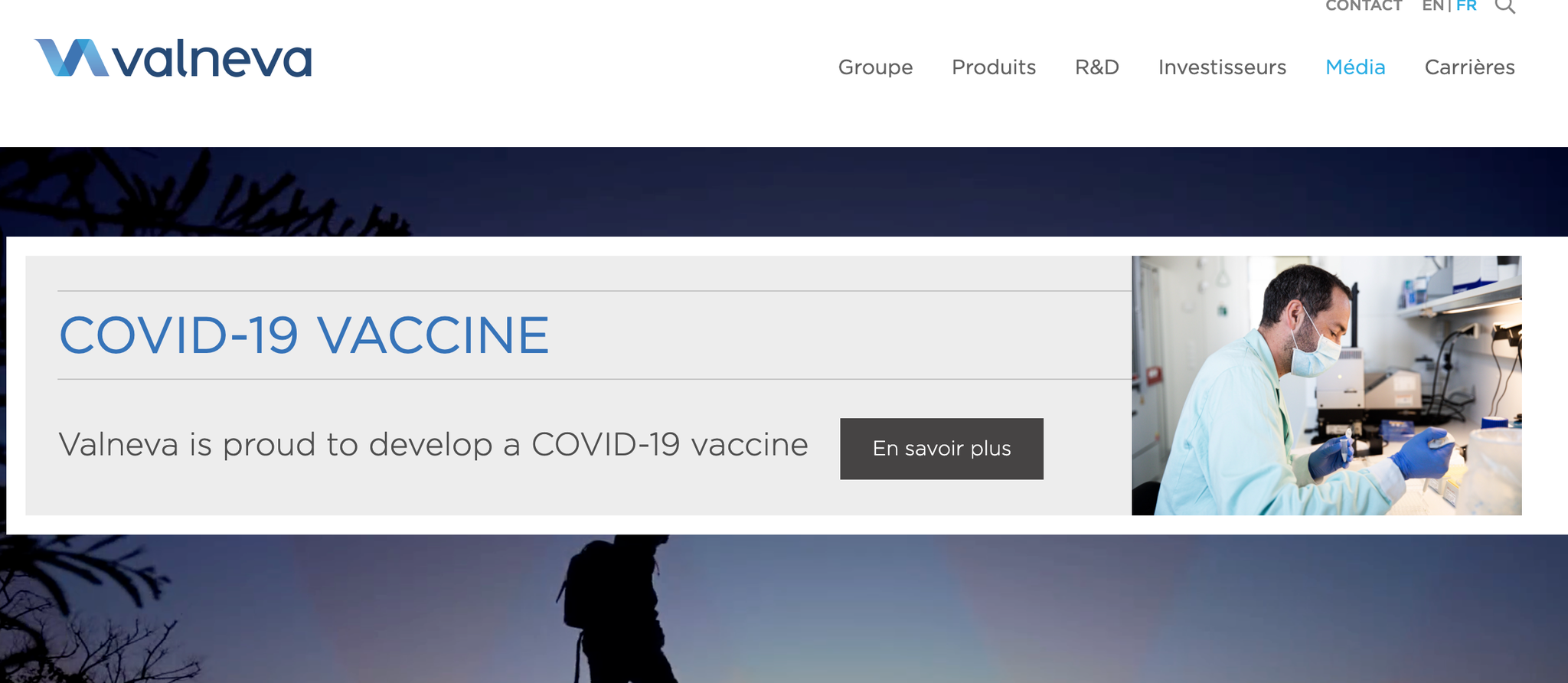Open the search magnifier icon

(1505, 6)
